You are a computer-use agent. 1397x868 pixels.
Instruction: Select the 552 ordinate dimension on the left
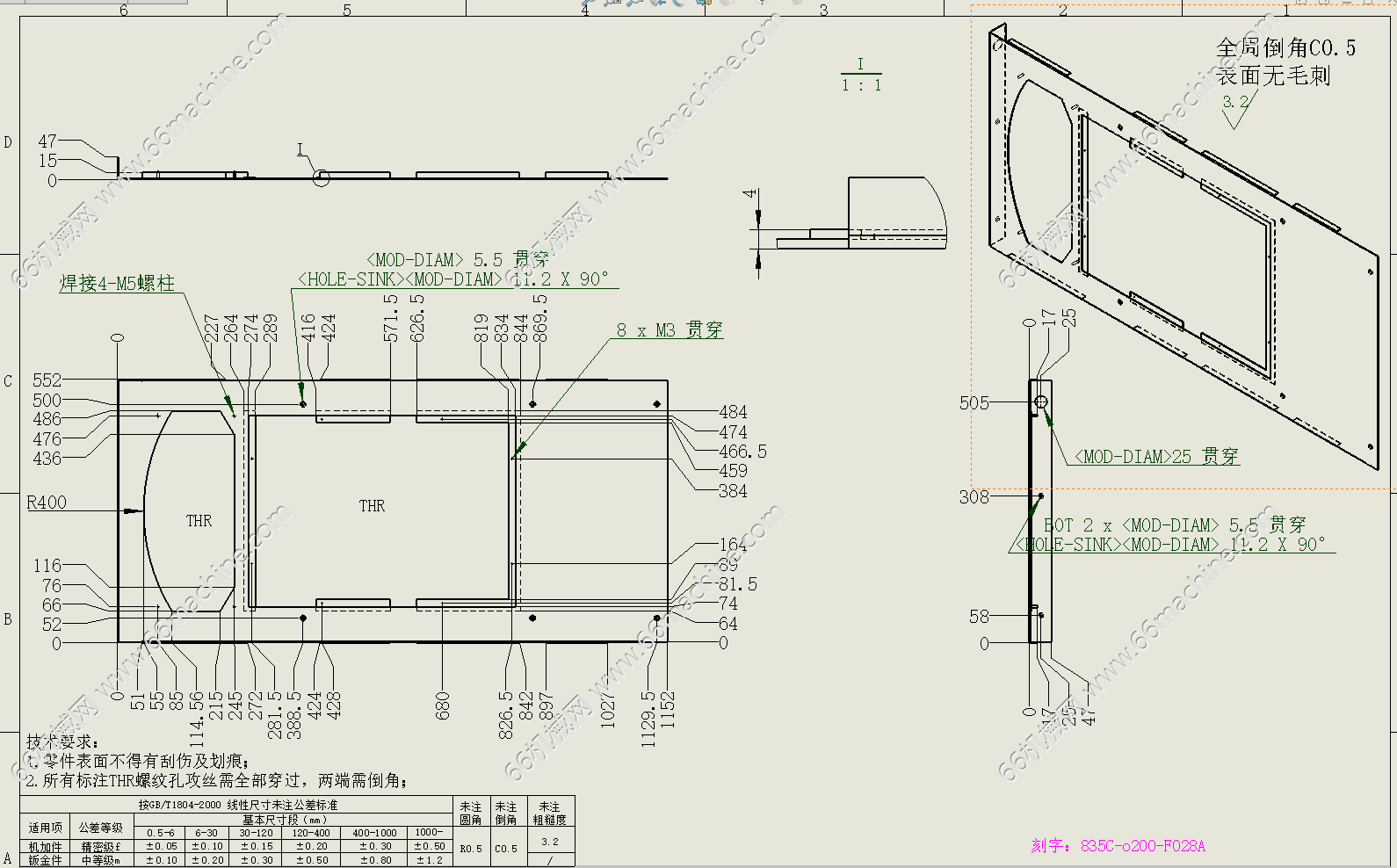point(47,380)
